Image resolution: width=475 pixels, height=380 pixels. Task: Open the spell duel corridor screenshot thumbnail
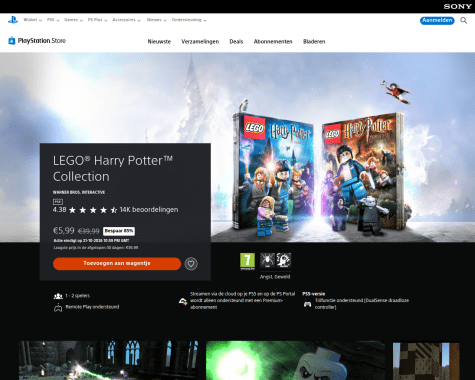click(109, 360)
